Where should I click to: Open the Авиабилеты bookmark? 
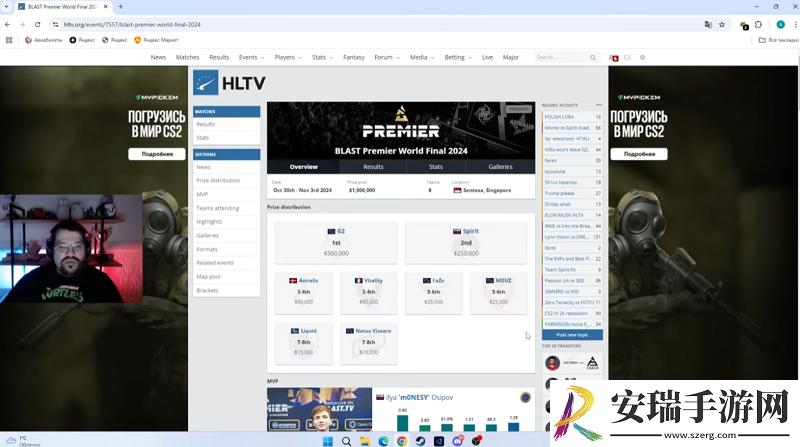click(x=44, y=40)
